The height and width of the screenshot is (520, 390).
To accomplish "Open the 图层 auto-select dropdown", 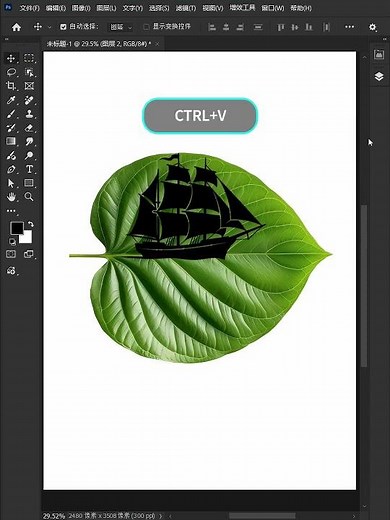I will 121,27.
